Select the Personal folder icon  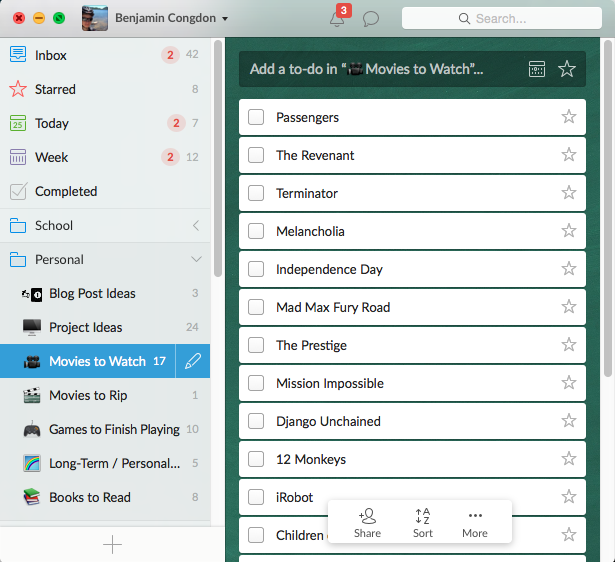18,260
